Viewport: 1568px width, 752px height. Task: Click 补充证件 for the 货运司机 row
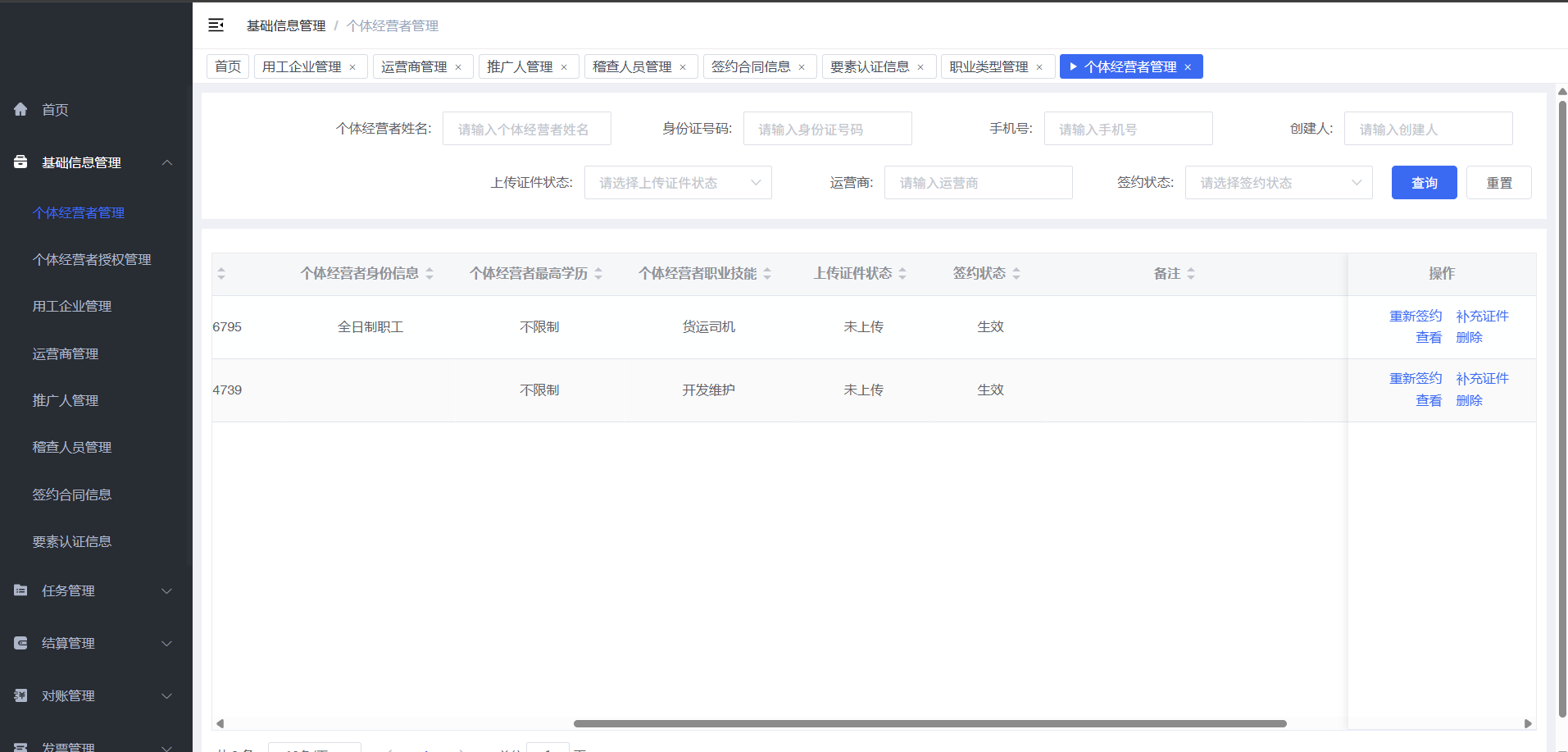click(1482, 317)
